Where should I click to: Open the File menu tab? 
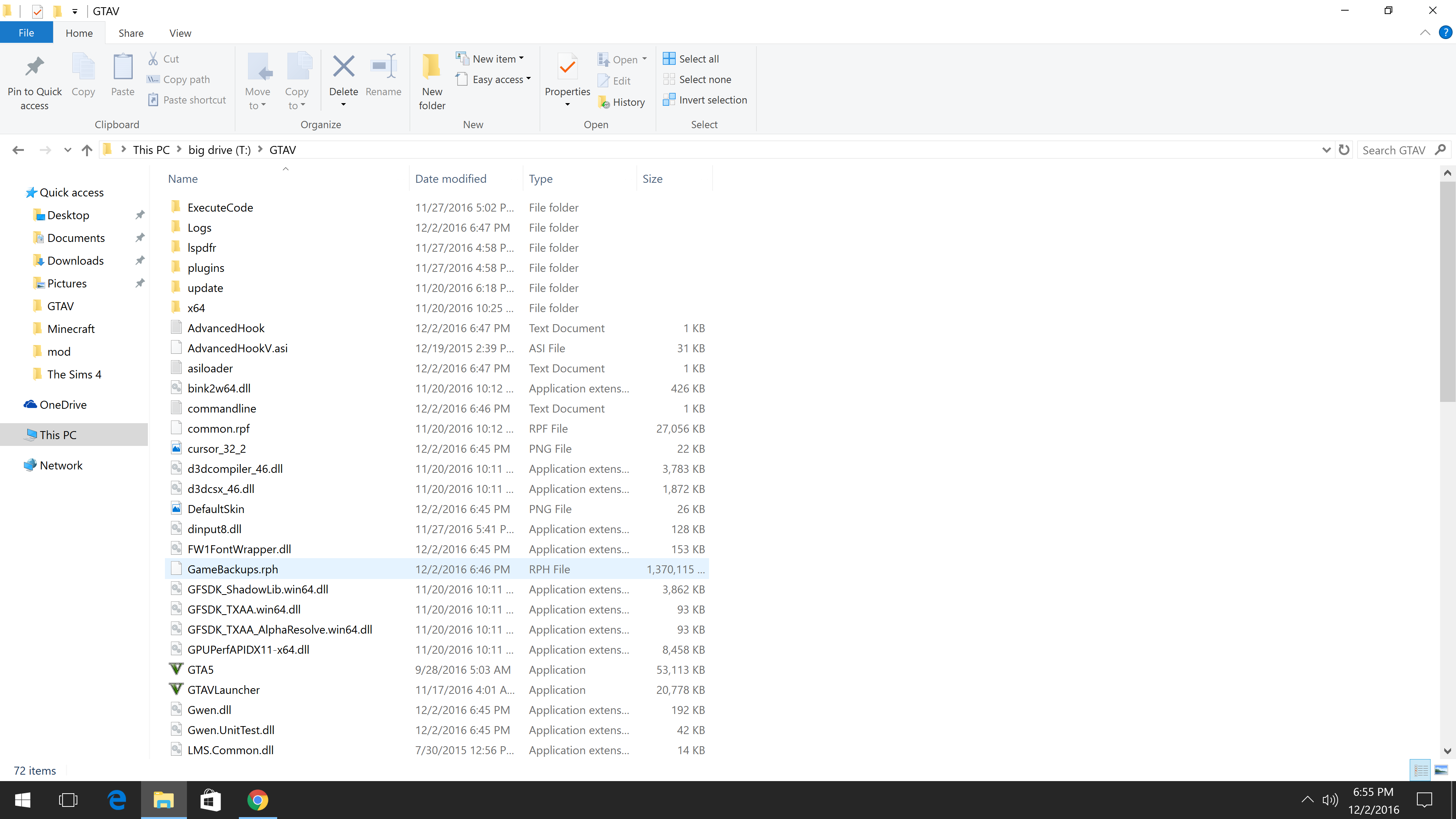click(x=26, y=33)
